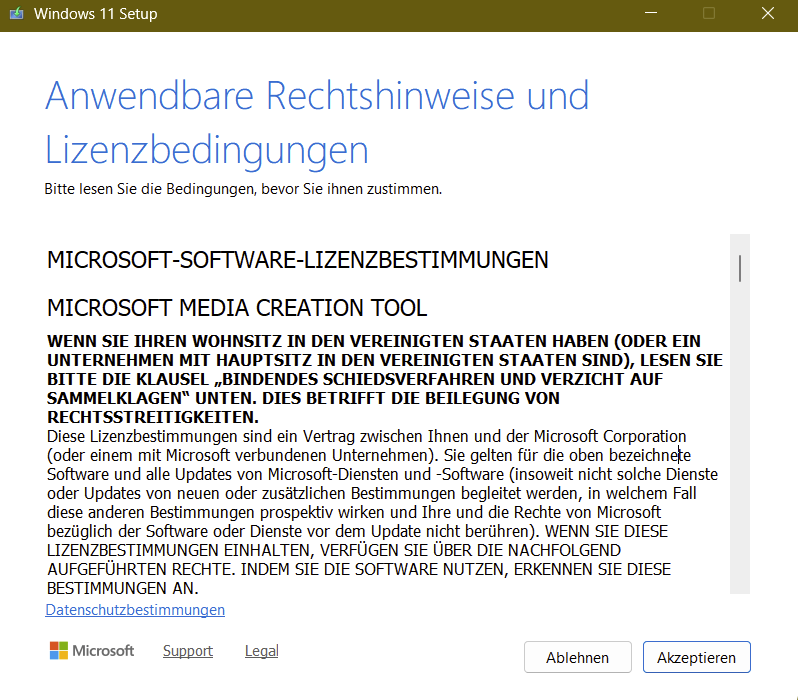Open the Legal link
This screenshot has height=700, width=798.
(x=262, y=651)
